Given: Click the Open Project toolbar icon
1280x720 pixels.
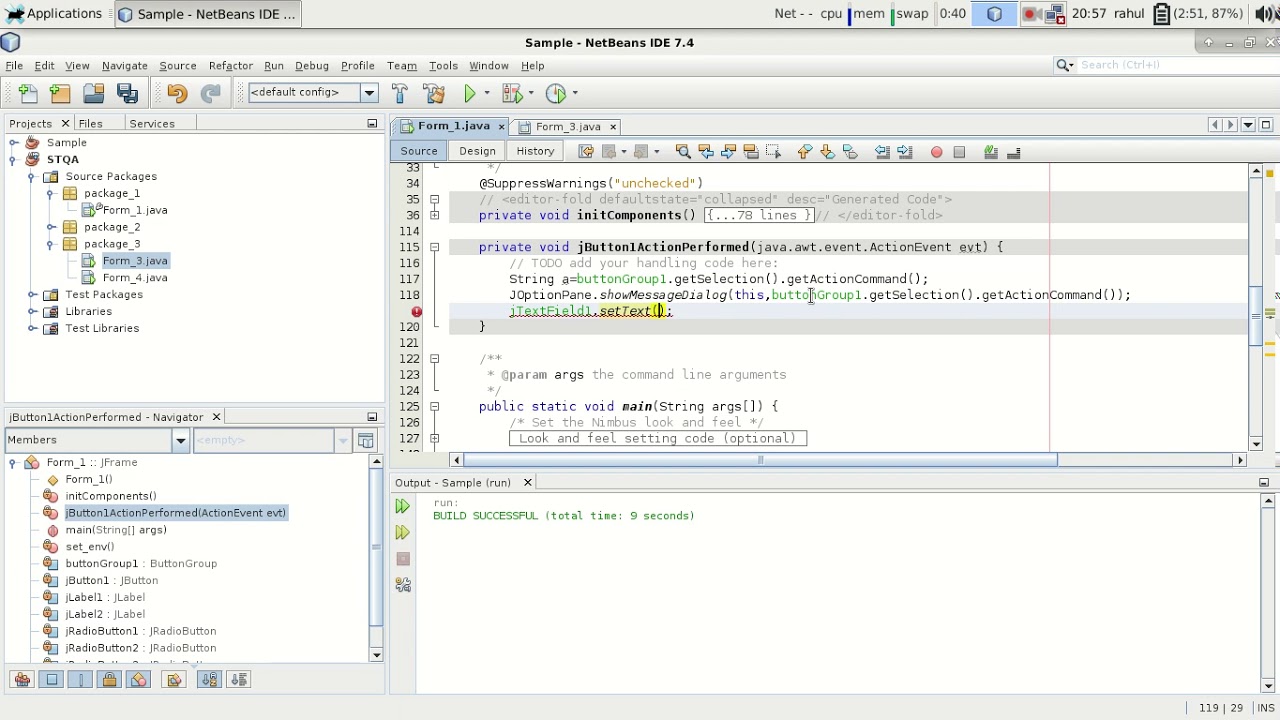Looking at the screenshot, I should (94, 93).
